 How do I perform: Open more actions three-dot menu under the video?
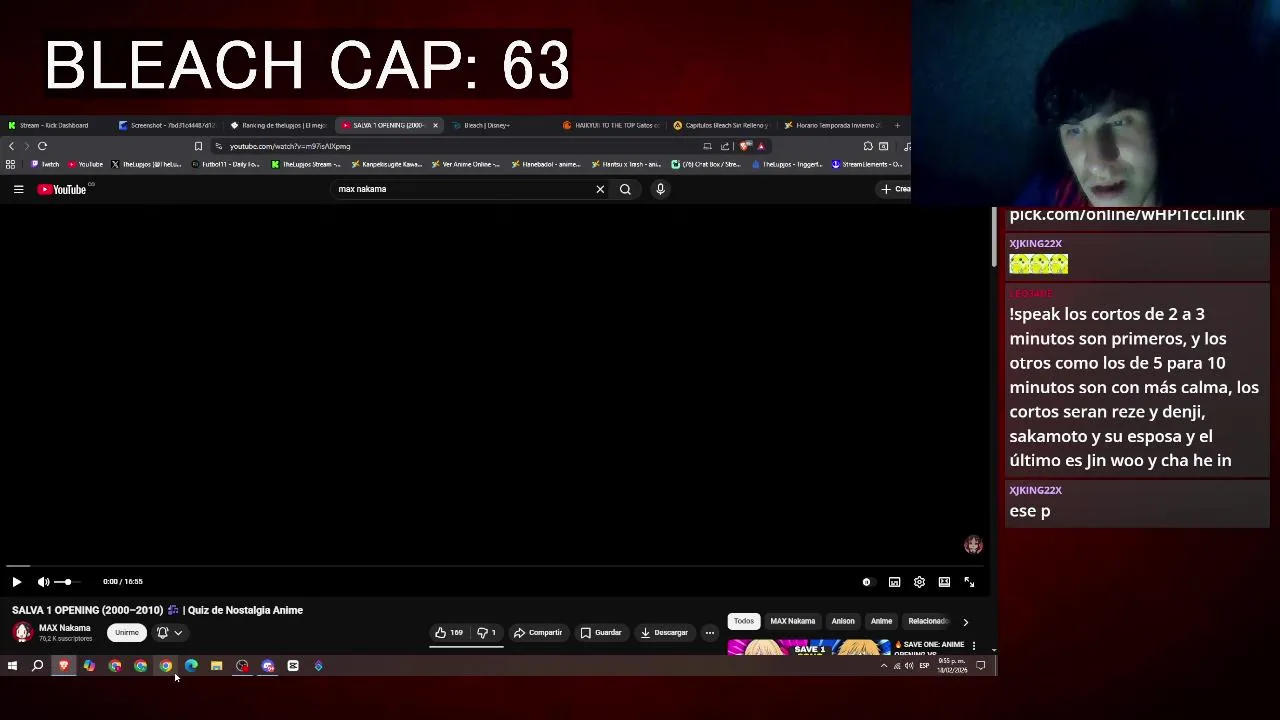click(x=710, y=633)
